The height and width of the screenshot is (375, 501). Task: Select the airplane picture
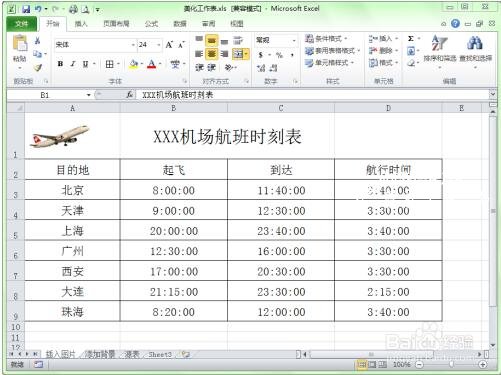click(60, 136)
